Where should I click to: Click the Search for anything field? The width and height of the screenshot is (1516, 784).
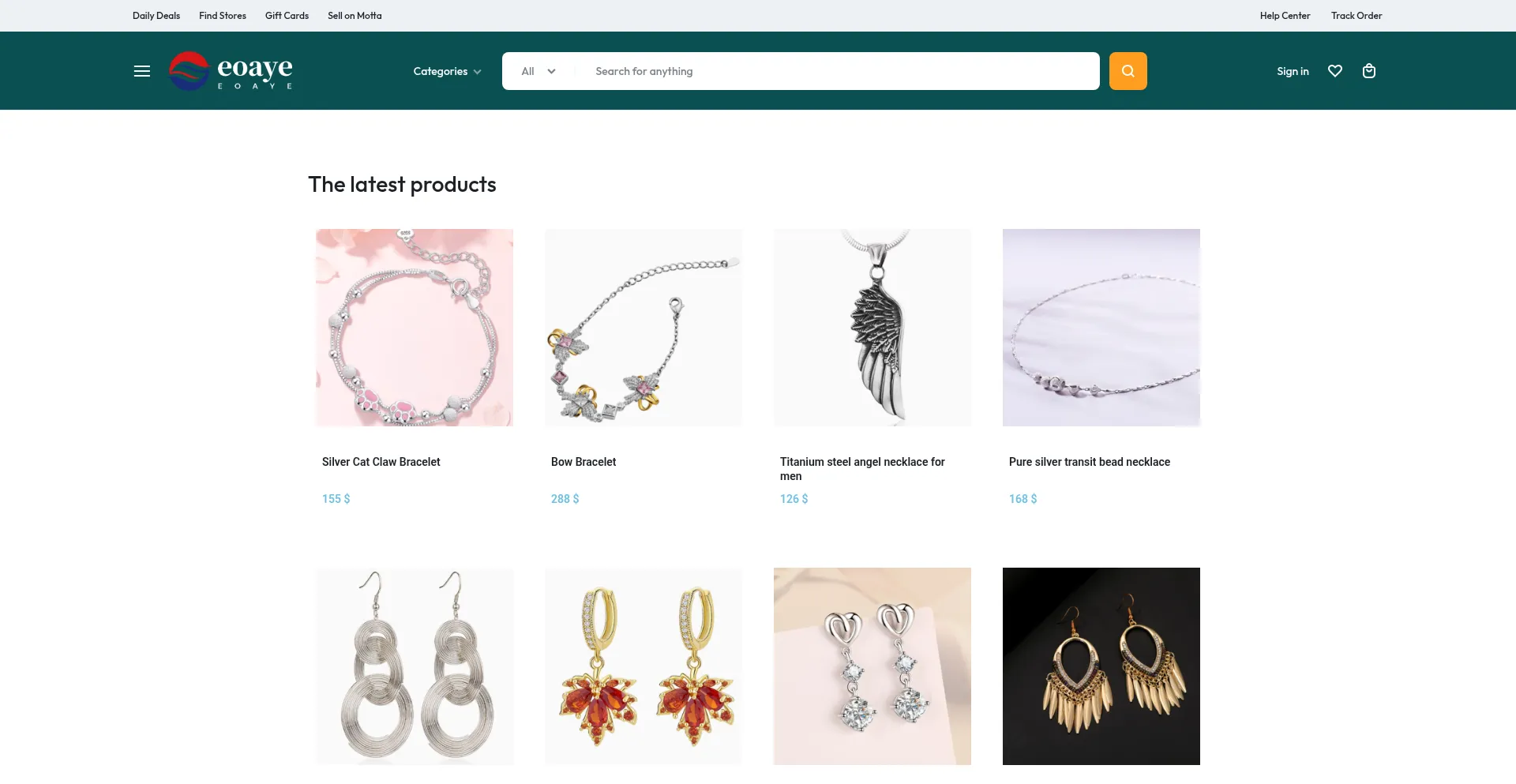837,71
